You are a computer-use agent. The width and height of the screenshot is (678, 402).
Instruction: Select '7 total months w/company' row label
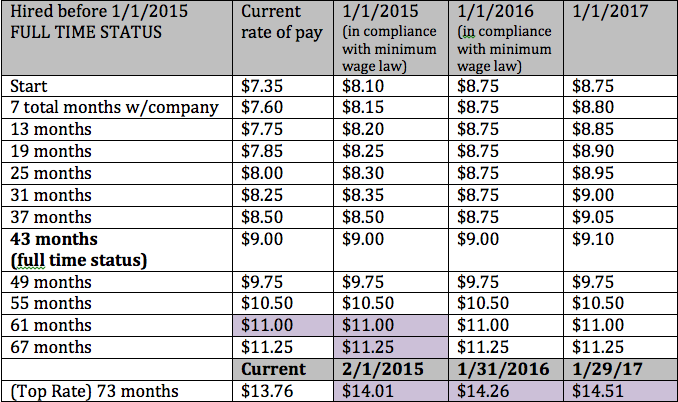(117, 107)
